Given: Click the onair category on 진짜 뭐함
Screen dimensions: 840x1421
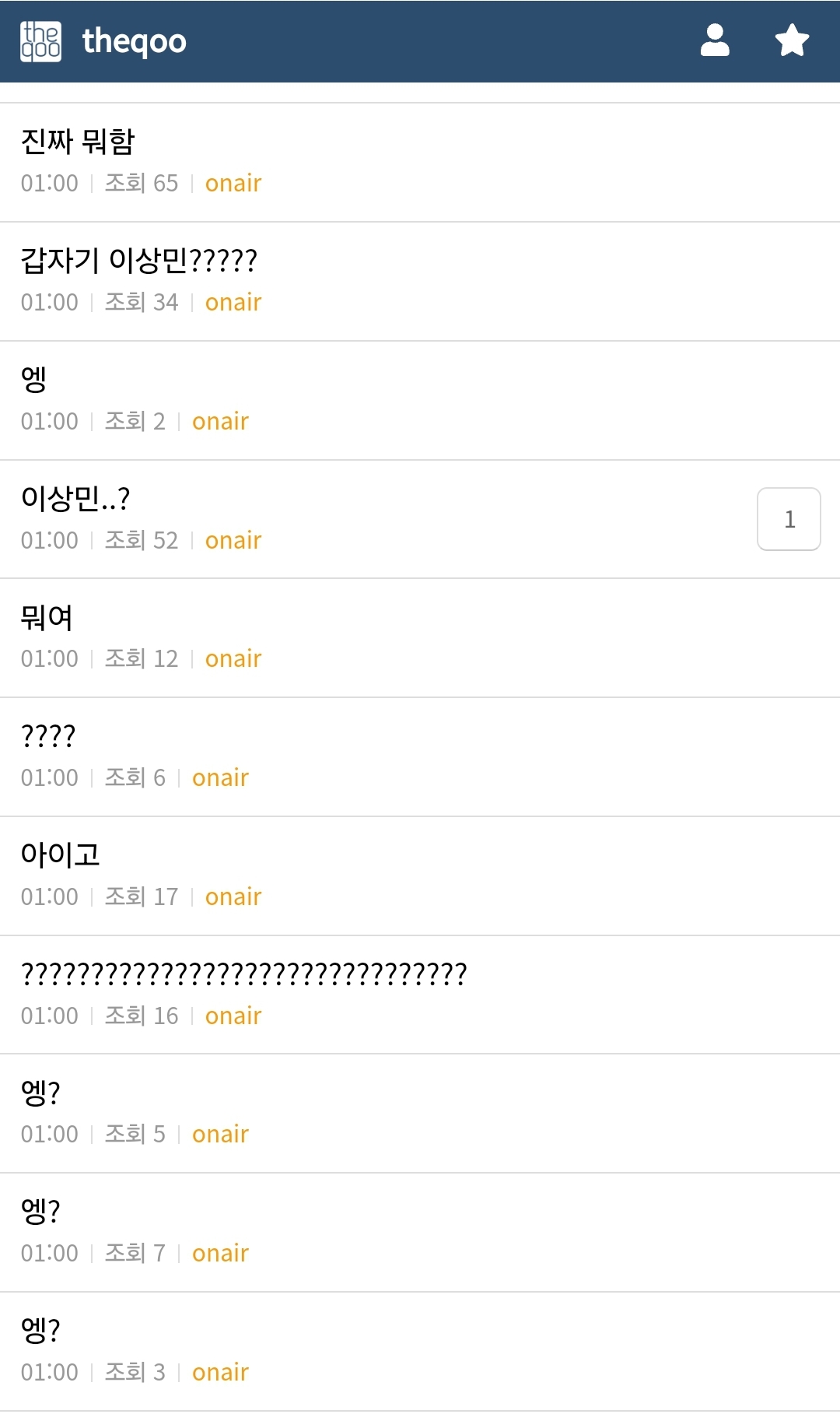Looking at the screenshot, I should click(x=233, y=184).
